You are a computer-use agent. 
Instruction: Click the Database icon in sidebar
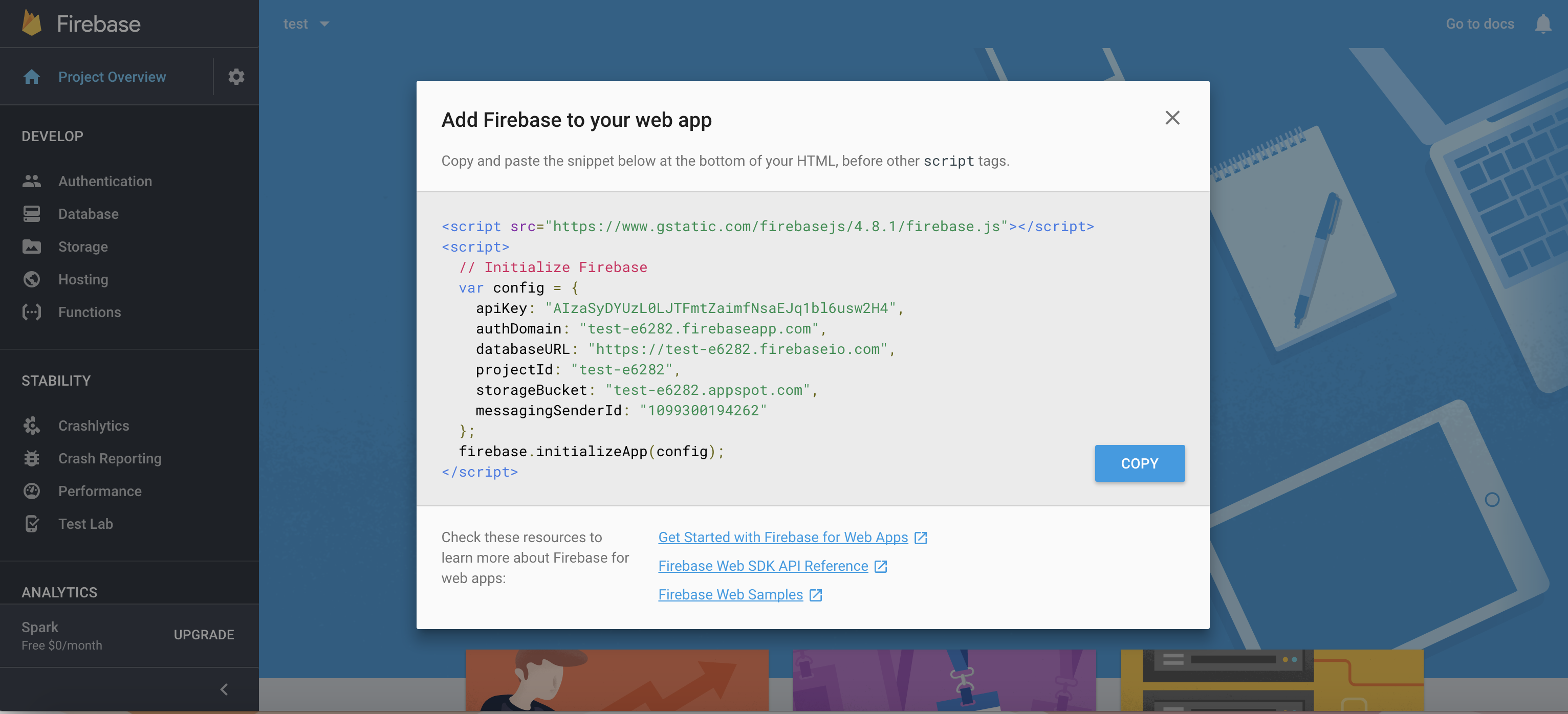coord(32,214)
